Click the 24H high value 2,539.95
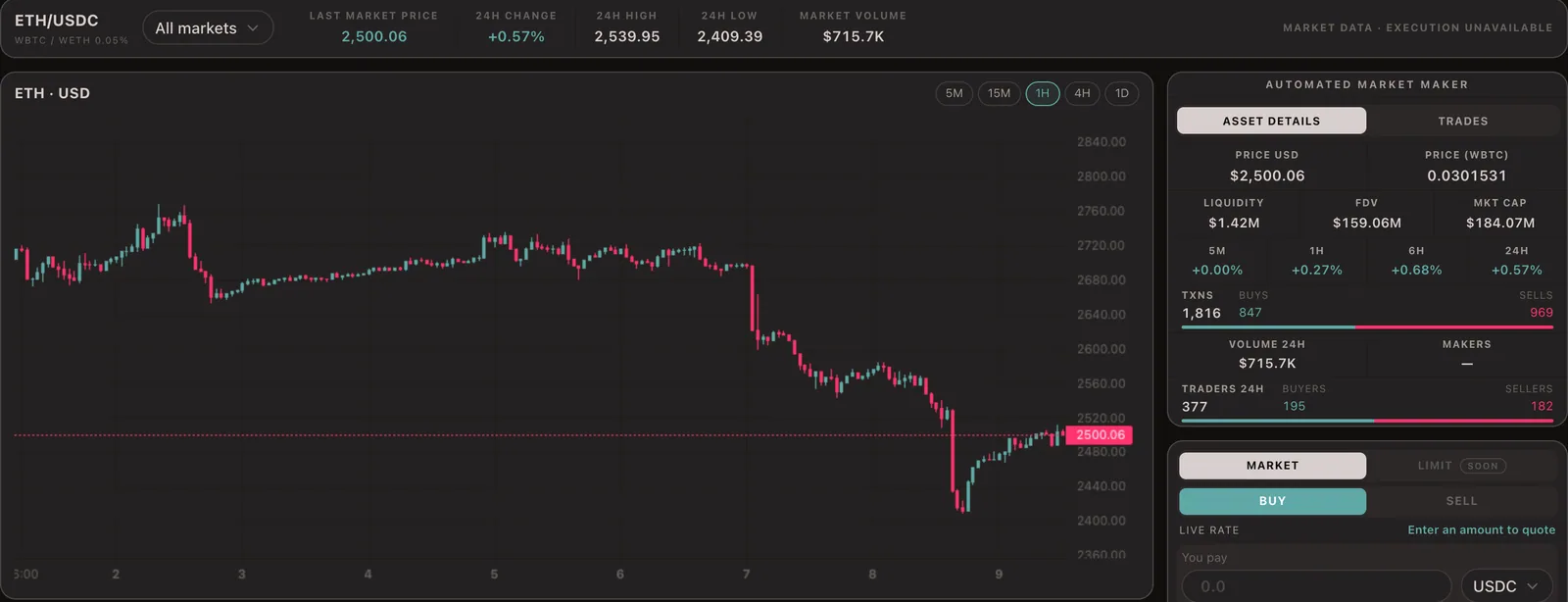This screenshot has width=1568, height=602. coord(627,36)
